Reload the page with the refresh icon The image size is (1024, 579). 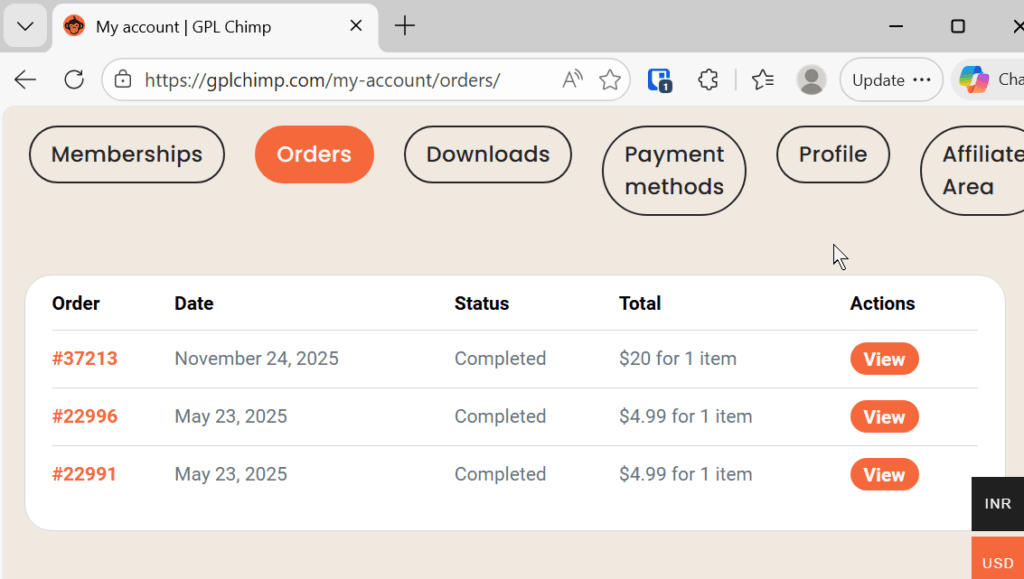74,80
